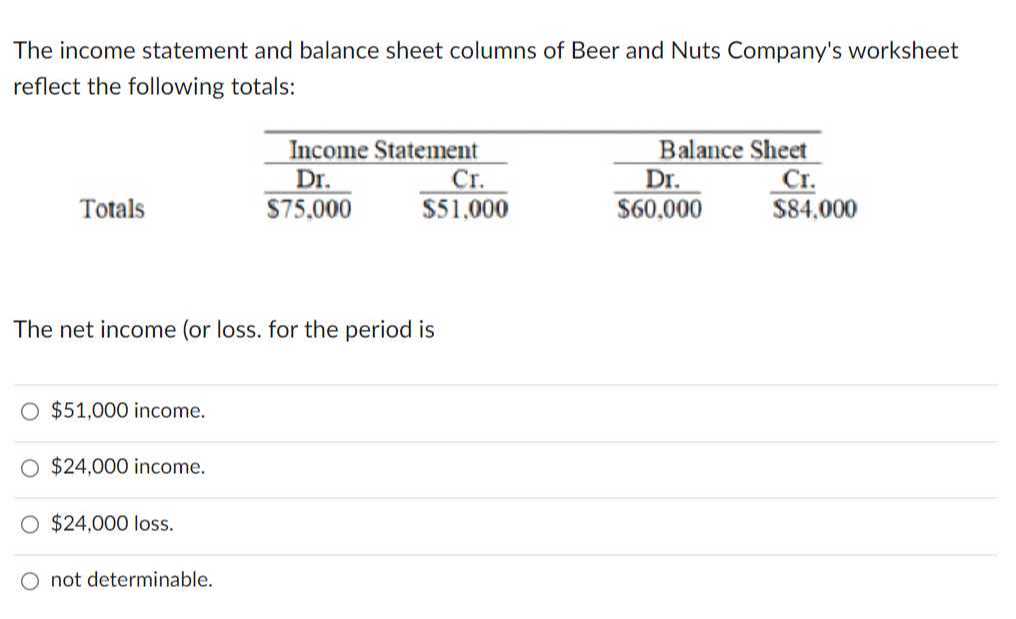Screen dimensions: 1016x619
Task: Click the not determinable answer text
Action: tap(131, 579)
